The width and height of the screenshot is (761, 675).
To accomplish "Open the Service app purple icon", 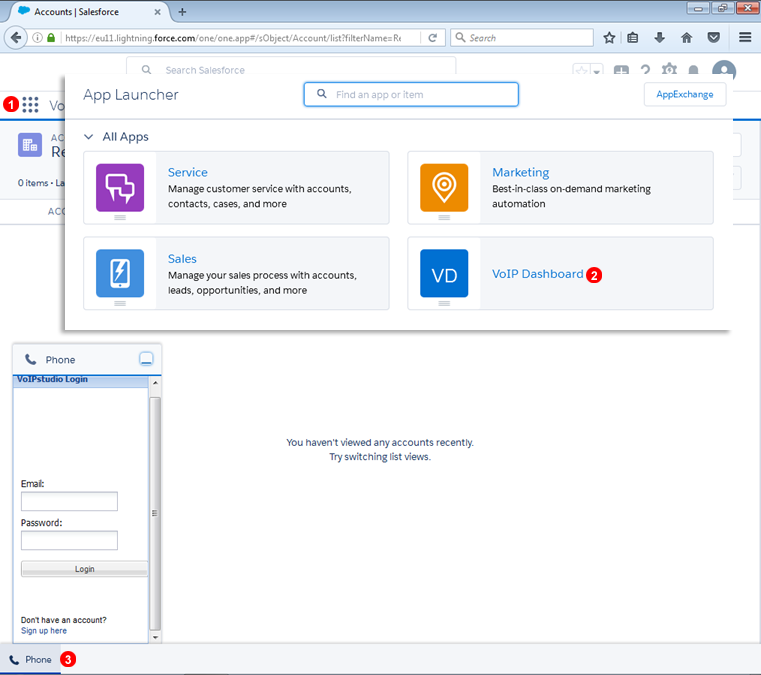I will point(120,188).
